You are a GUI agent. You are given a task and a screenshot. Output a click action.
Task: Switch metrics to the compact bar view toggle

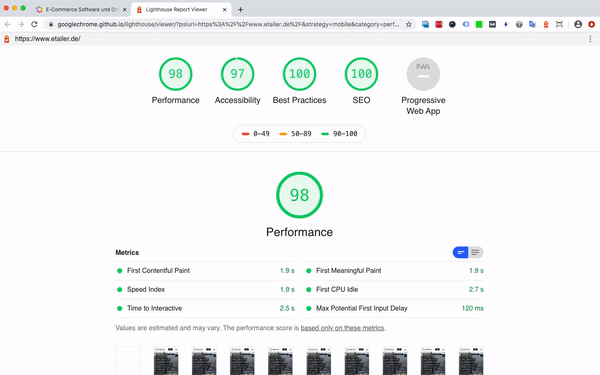point(460,252)
